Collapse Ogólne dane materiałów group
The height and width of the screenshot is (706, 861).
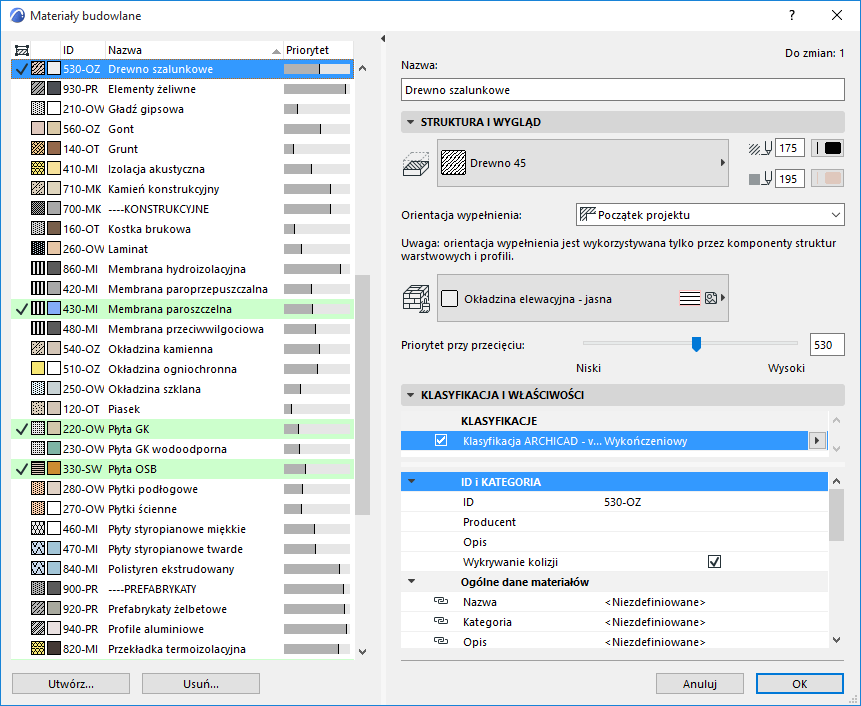click(411, 581)
